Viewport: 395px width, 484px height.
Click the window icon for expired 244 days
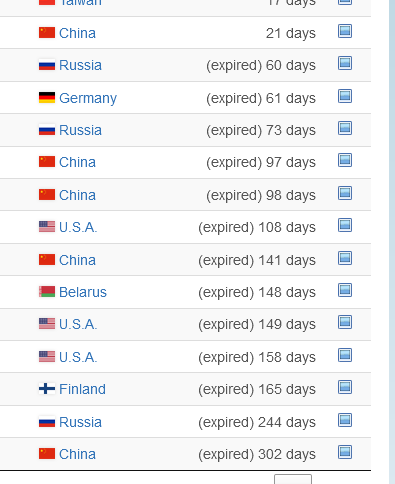[345, 420]
